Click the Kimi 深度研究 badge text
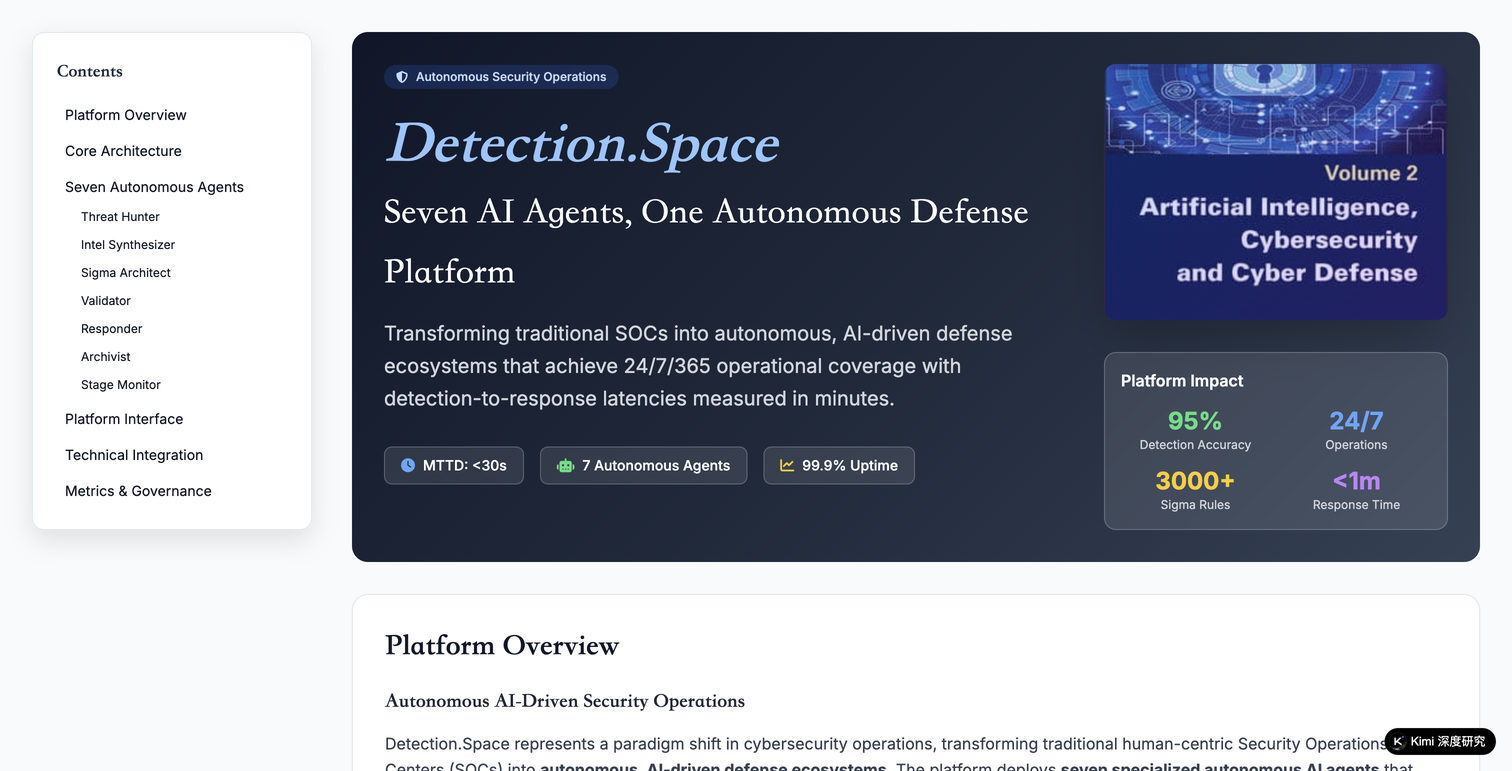Image resolution: width=1512 pixels, height=771 pixels. pos(1448,741)
